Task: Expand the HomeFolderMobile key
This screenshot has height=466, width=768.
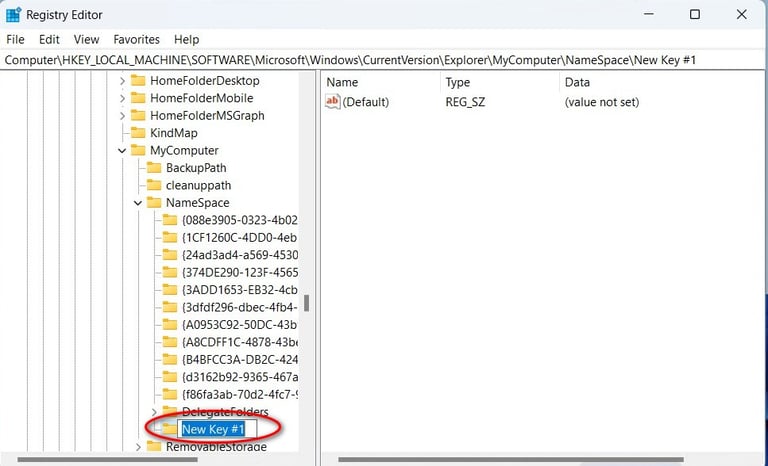Action: click(x=122, y=98)
